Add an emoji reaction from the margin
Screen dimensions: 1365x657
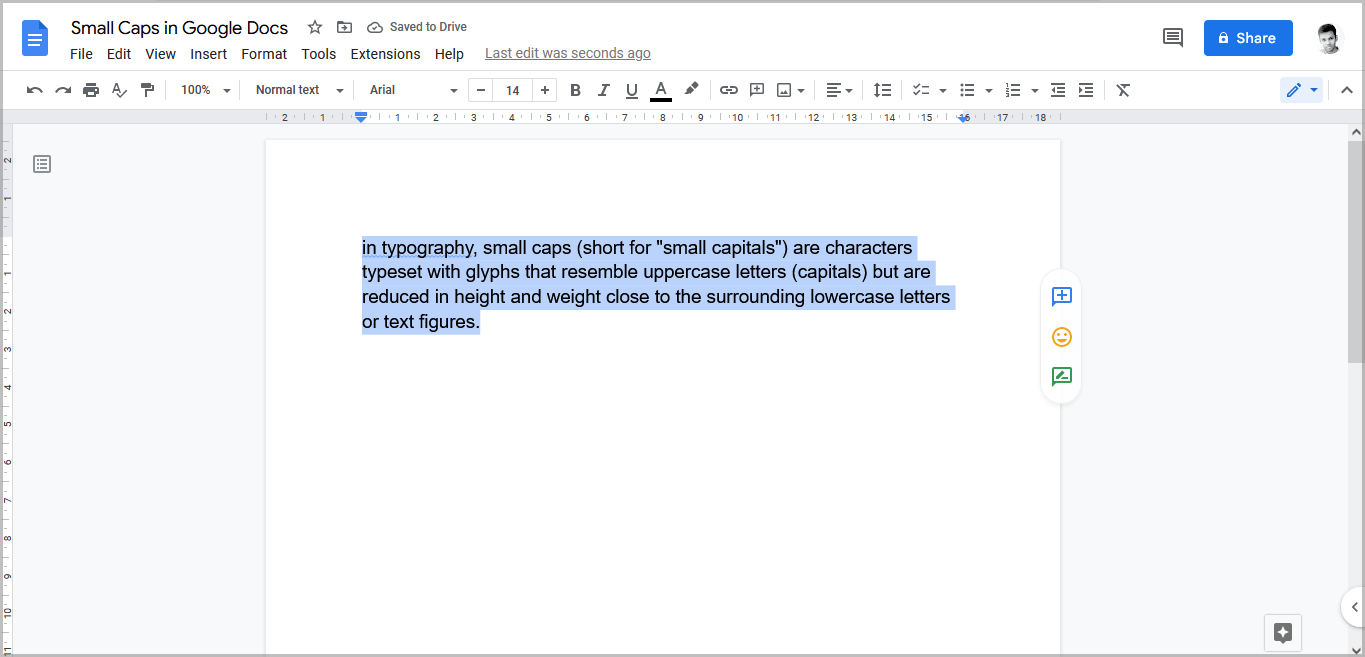(x=1061, y=337)
